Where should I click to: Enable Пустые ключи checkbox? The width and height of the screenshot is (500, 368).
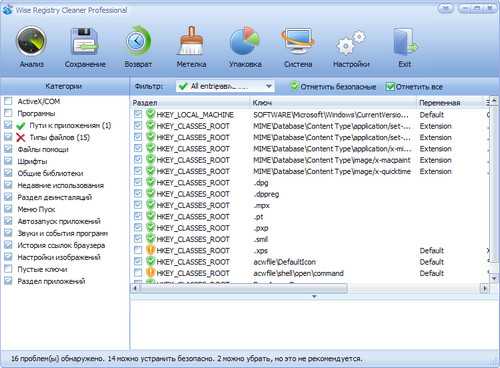tap(8, 269)
